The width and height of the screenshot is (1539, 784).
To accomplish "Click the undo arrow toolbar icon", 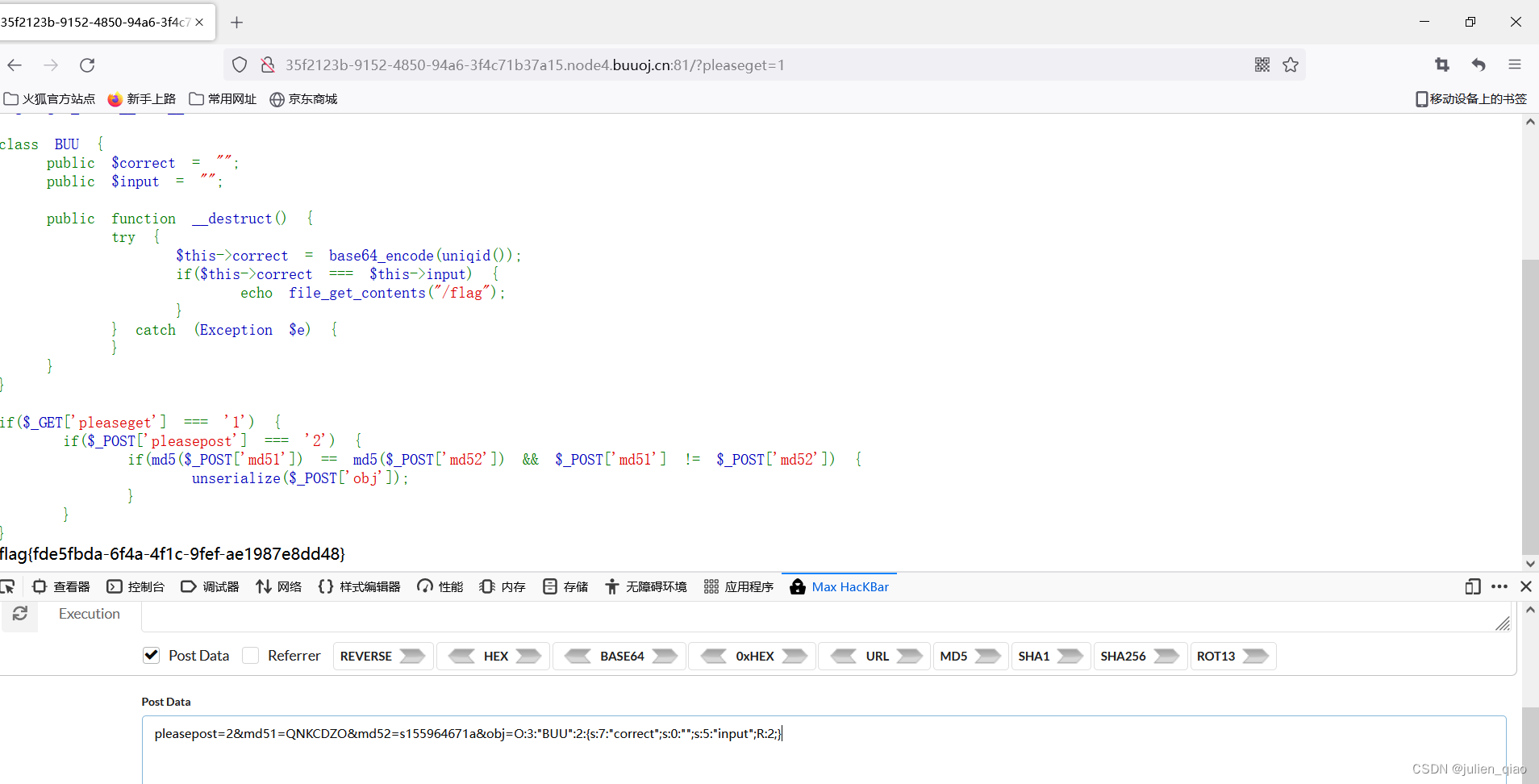I will point(1479,65).
